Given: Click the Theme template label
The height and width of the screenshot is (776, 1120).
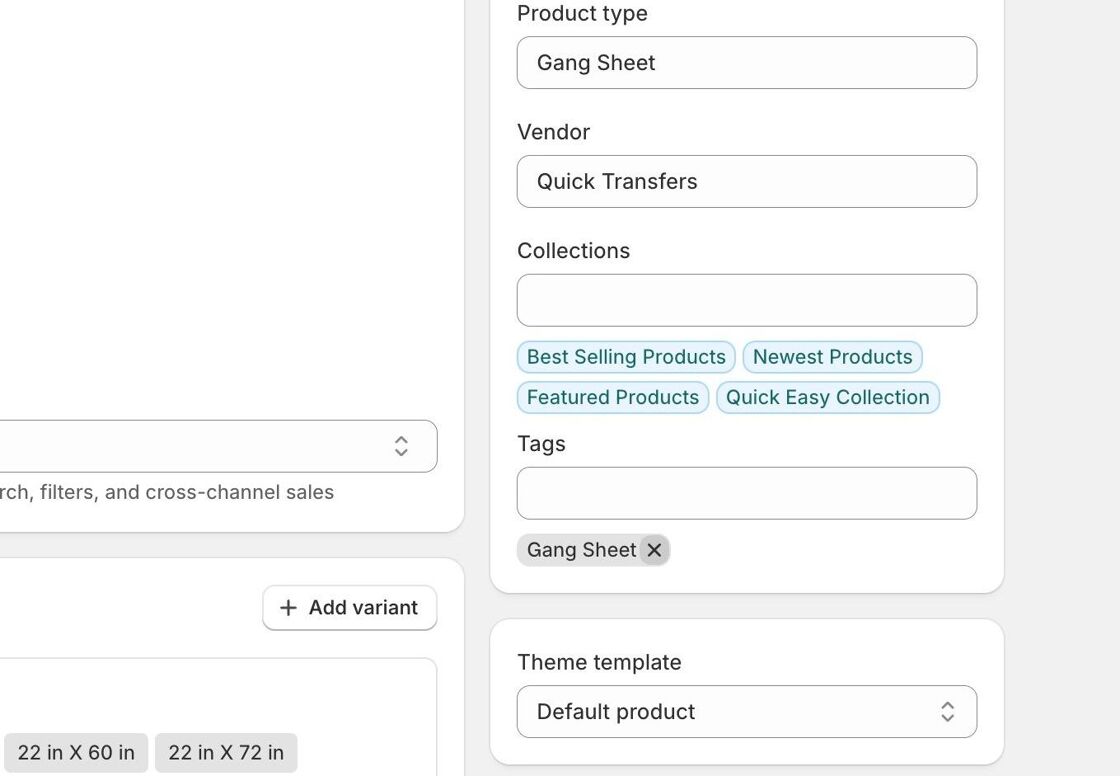Looking at the screenshot, I should [x=599, y=662].
